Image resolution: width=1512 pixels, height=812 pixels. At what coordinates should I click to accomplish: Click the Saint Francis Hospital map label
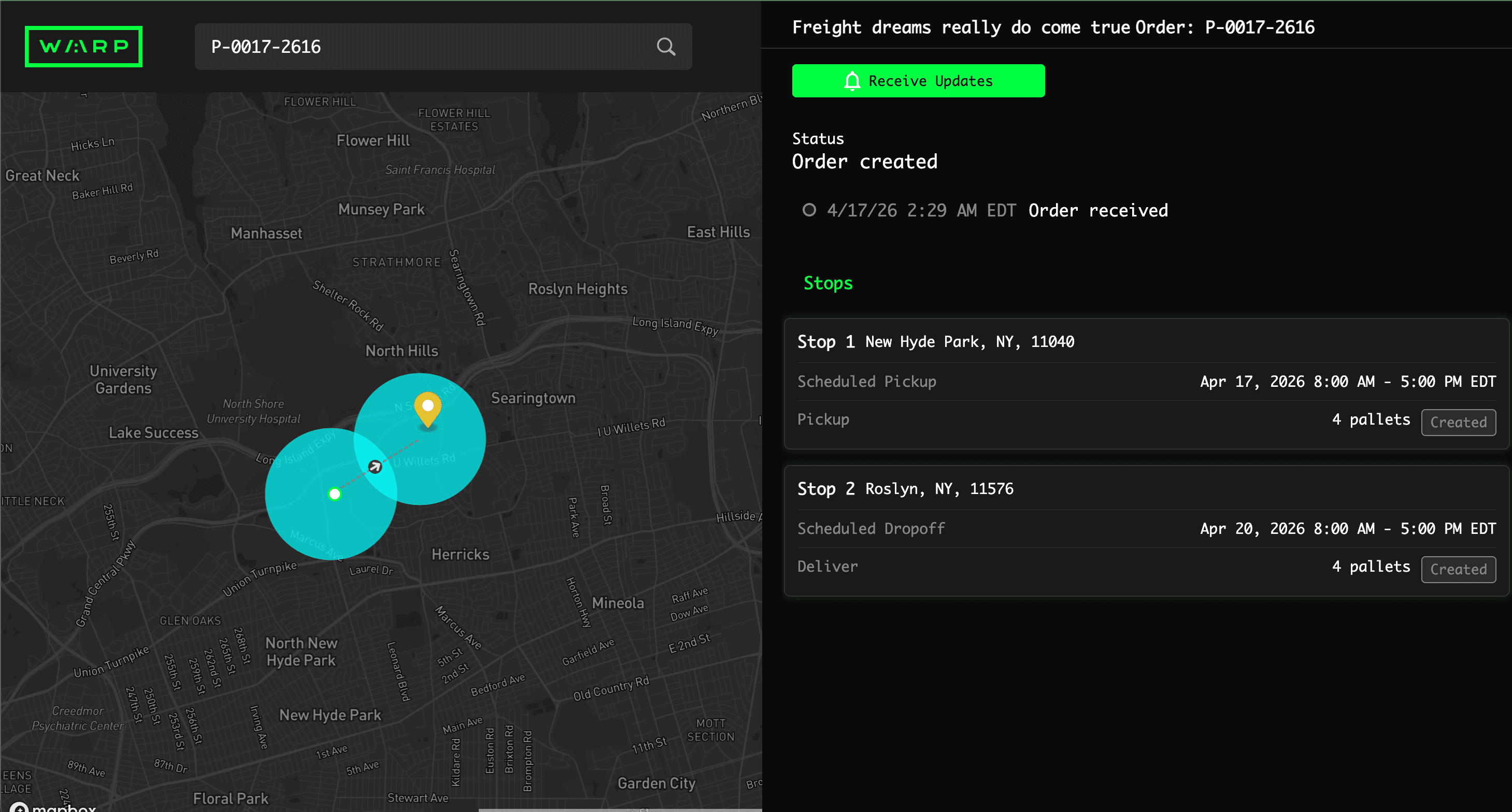click(439, 170)
